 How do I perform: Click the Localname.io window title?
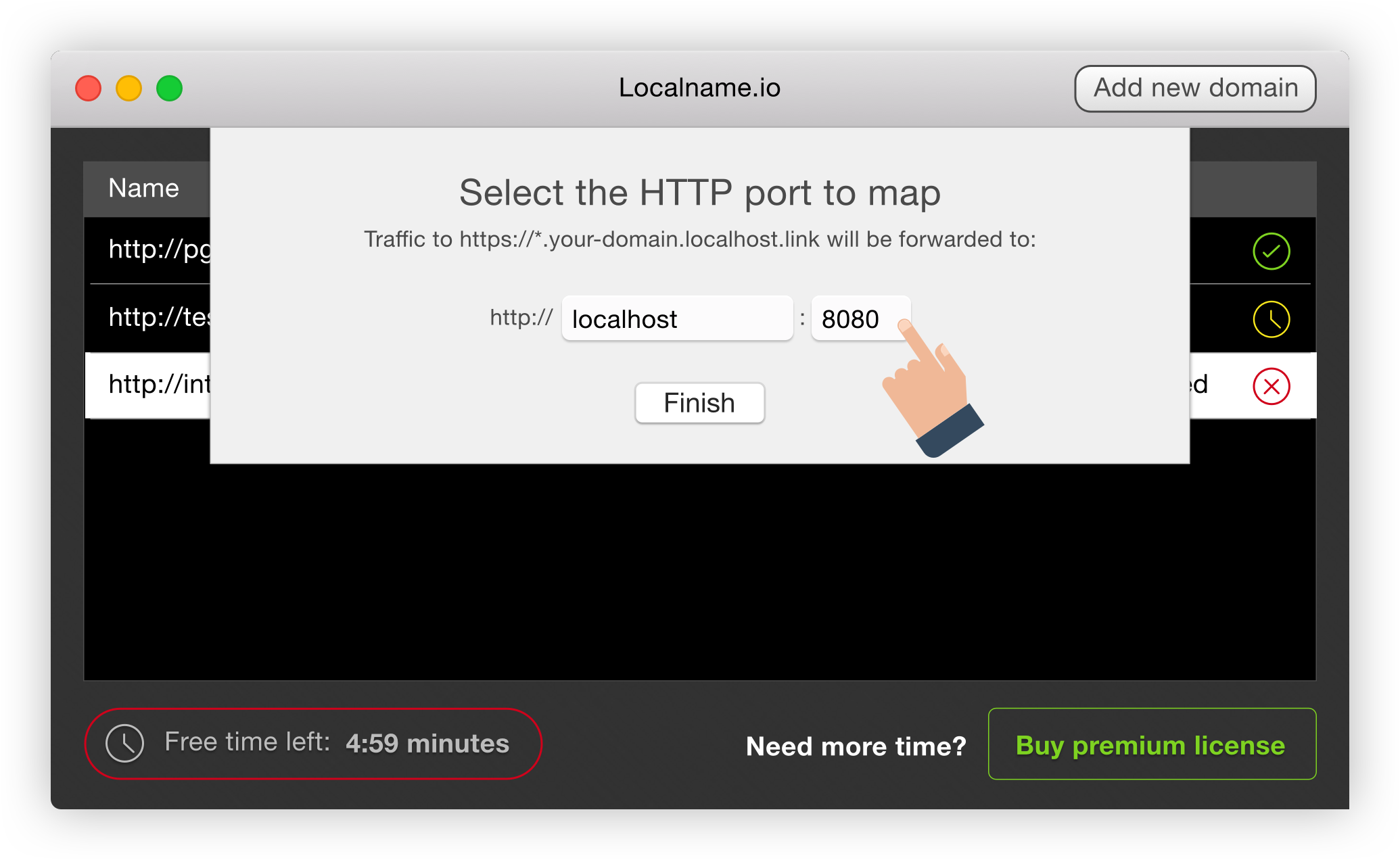[699, 88]
